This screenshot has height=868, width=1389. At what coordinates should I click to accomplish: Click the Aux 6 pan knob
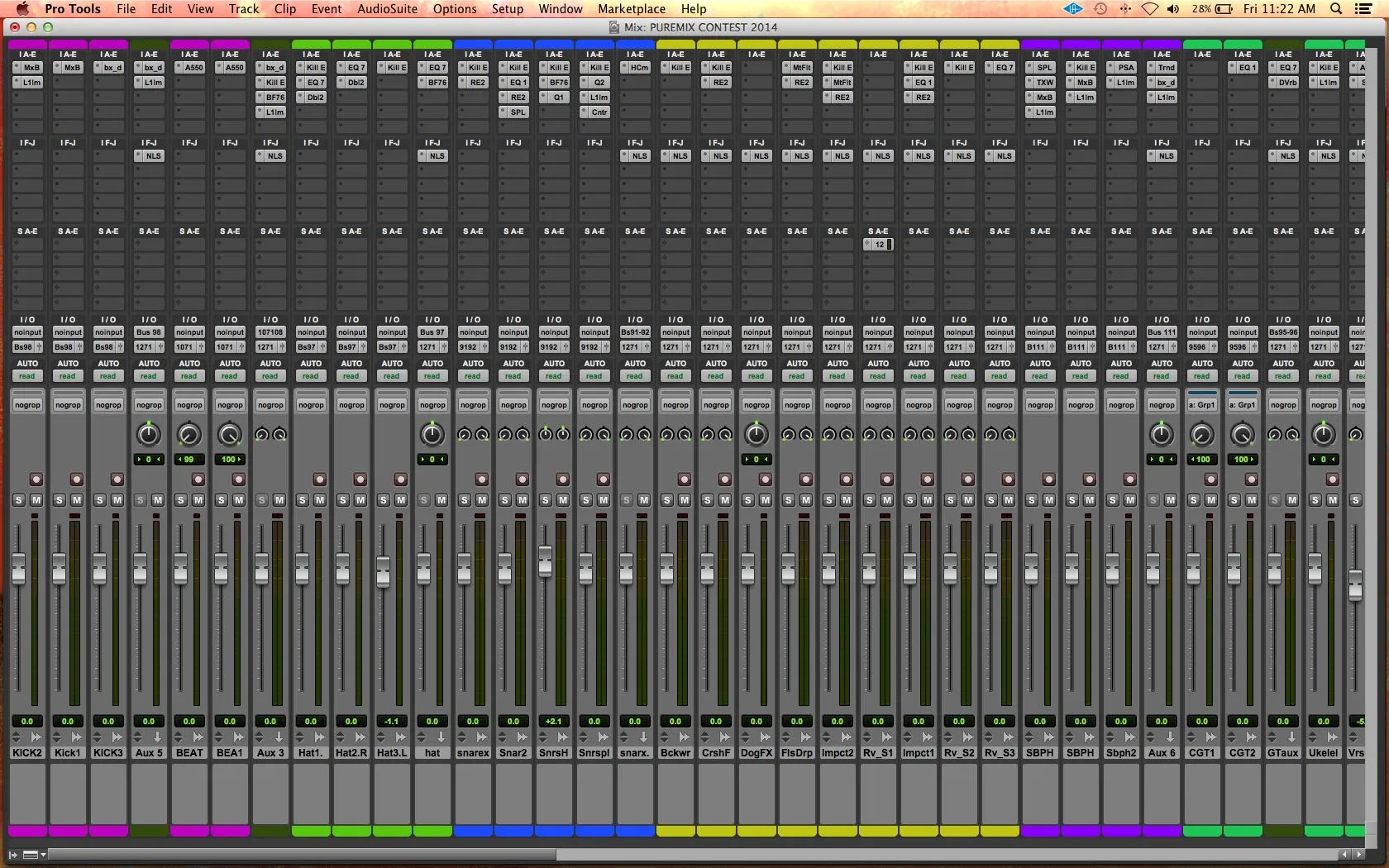coord(1162,434)
